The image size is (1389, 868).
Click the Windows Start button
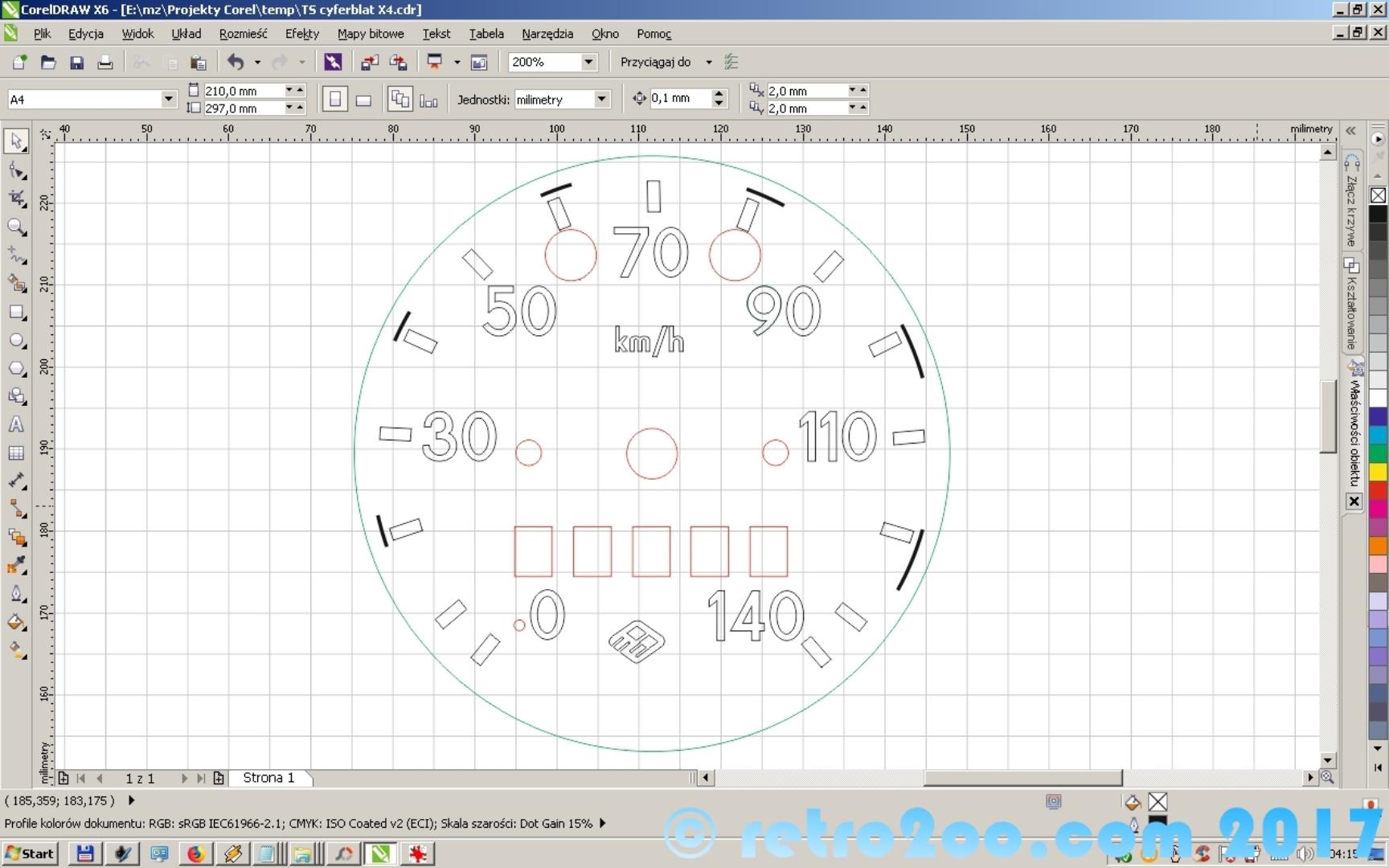(x=31, y=854)
